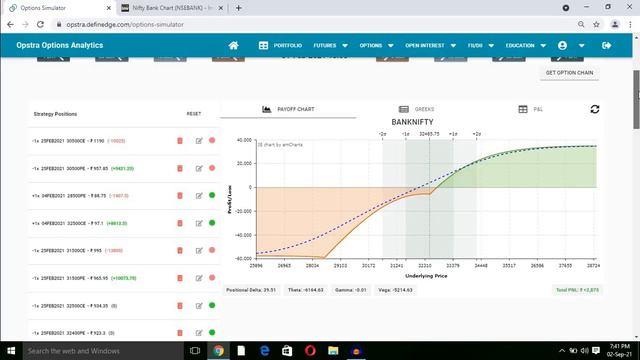Edit the 04FEB2021 32500CE position
This screenshot has width=640, height=360.
tap(199, 223)
